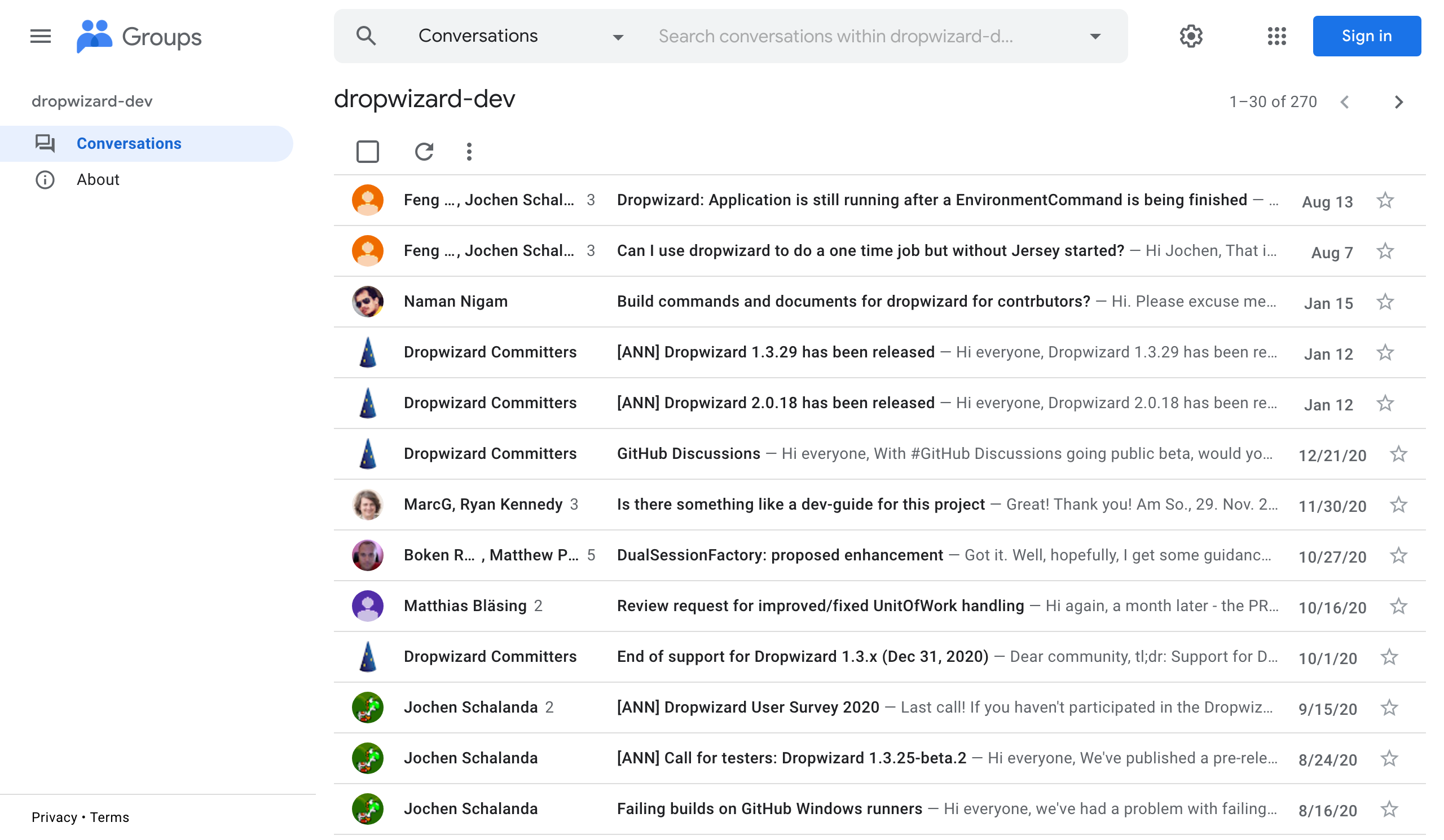Star the Aug 13 EnvironmentCommand conversation
The image size is (1444, 840).
click(1385, 200)
